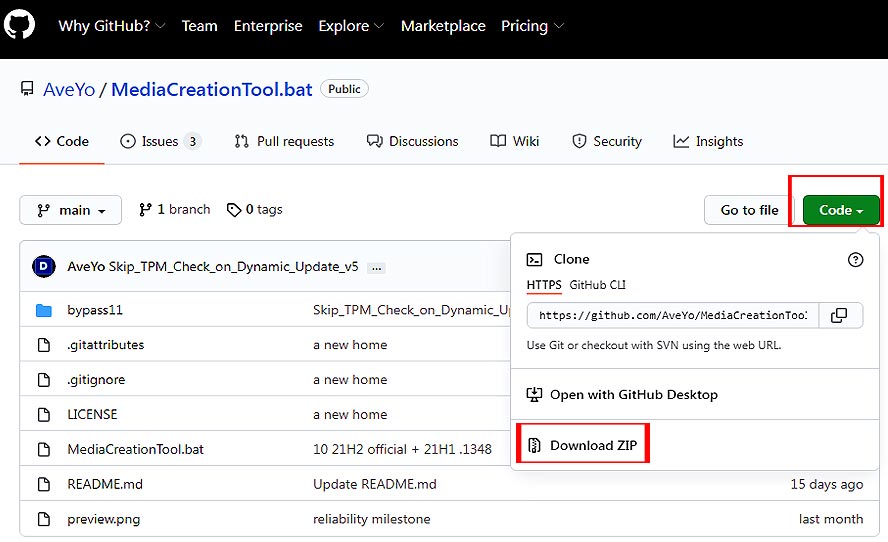This screenshot has height=542, width=888.
Task: Switch to the Discussions tab
Action: [x=412, y=141]
